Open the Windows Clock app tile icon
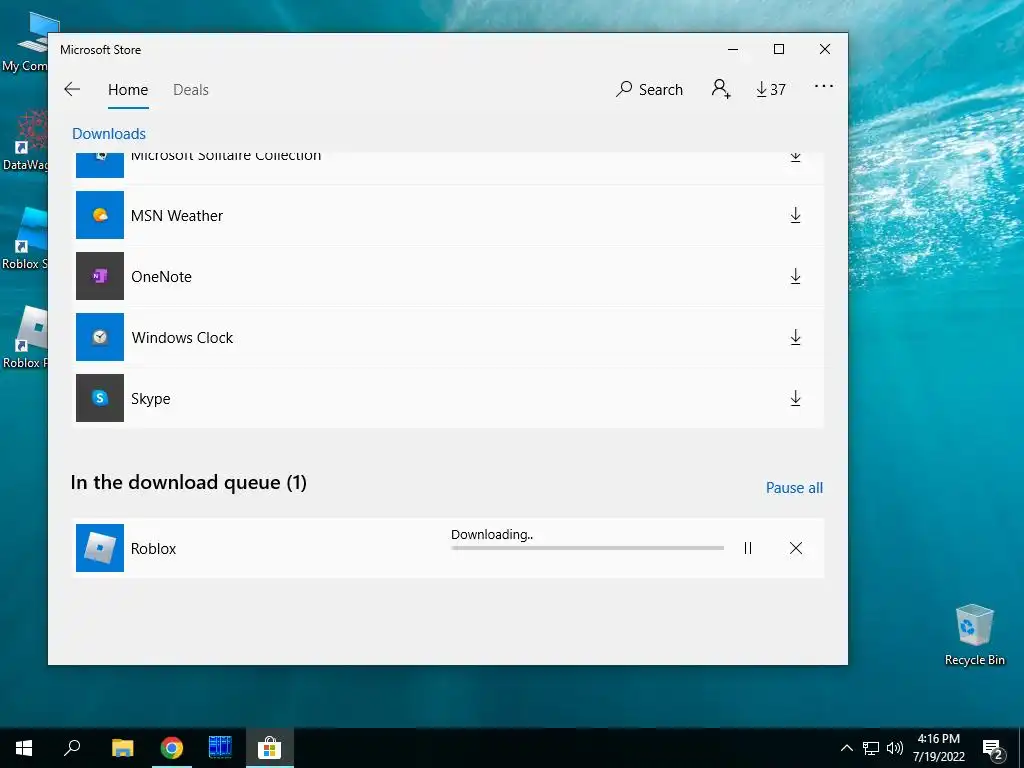 [100, 337]
